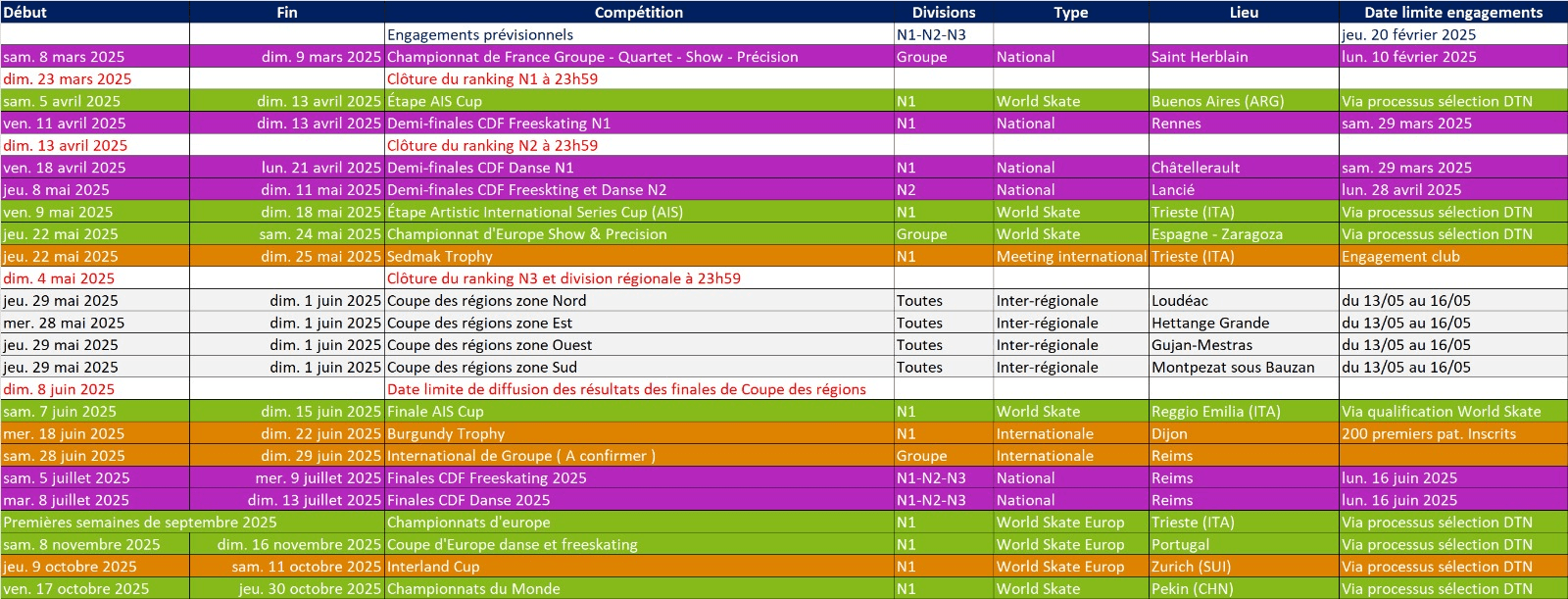Select 'Coupe des régions zone Ouest'

639,345
